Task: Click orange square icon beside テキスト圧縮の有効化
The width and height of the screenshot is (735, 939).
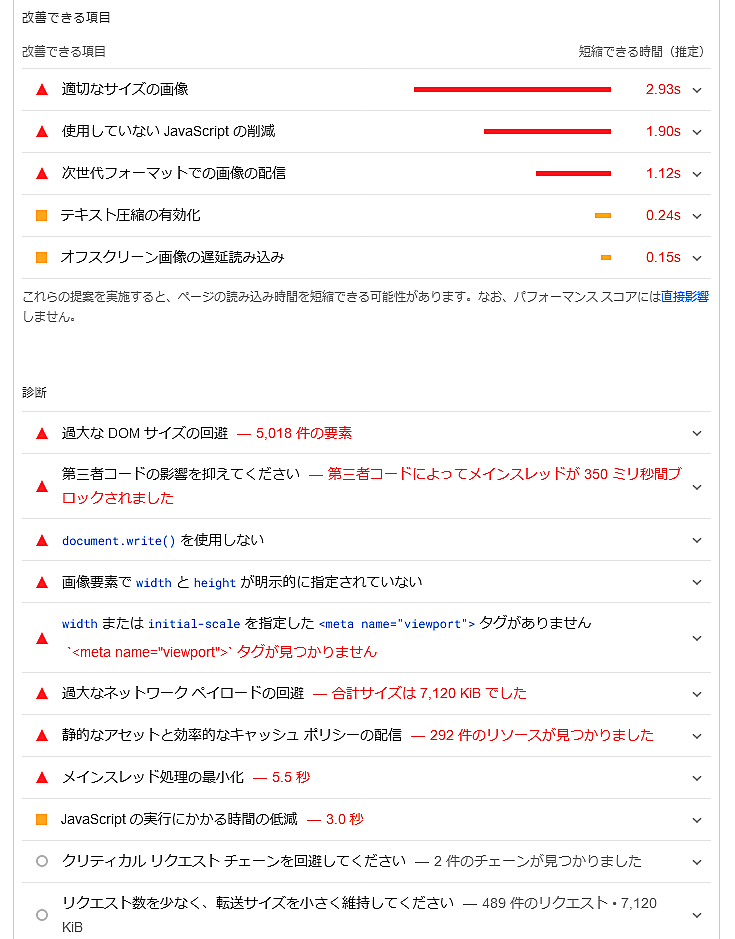Action: click(42, 215)
